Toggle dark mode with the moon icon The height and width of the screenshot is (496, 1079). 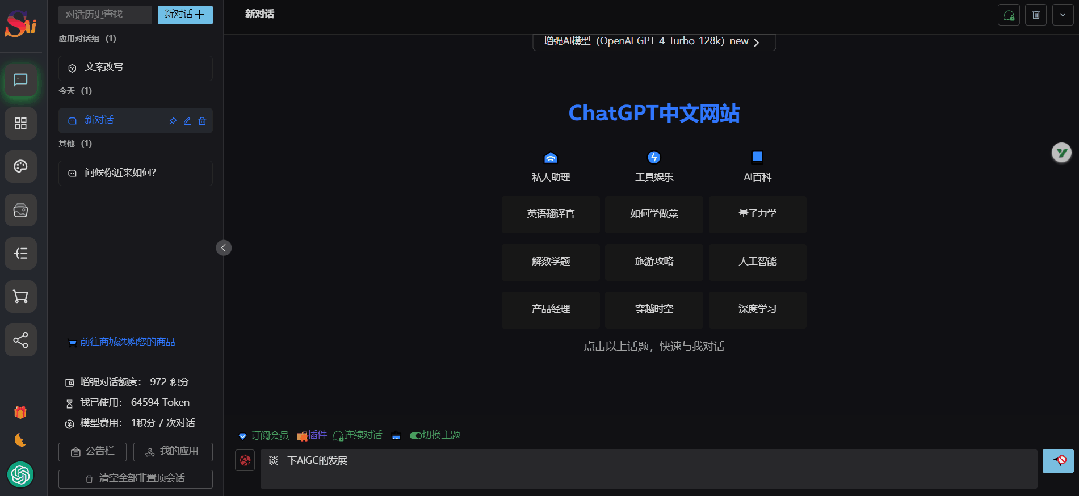click(x=21, y=440)
